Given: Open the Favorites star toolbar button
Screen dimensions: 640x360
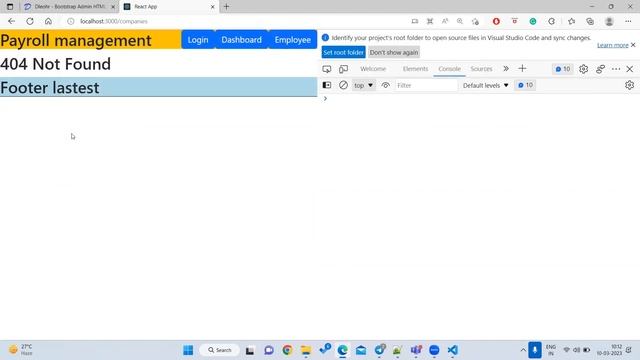Looking at the screenshot, I should click(571, 21).
